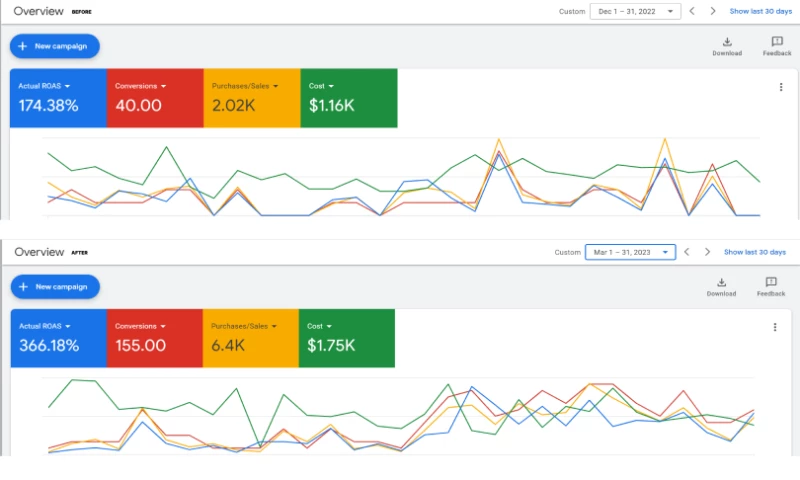
Task: Open three-dot menu on the top chart card
Action: pyautogui.click(x=781, y=87)
